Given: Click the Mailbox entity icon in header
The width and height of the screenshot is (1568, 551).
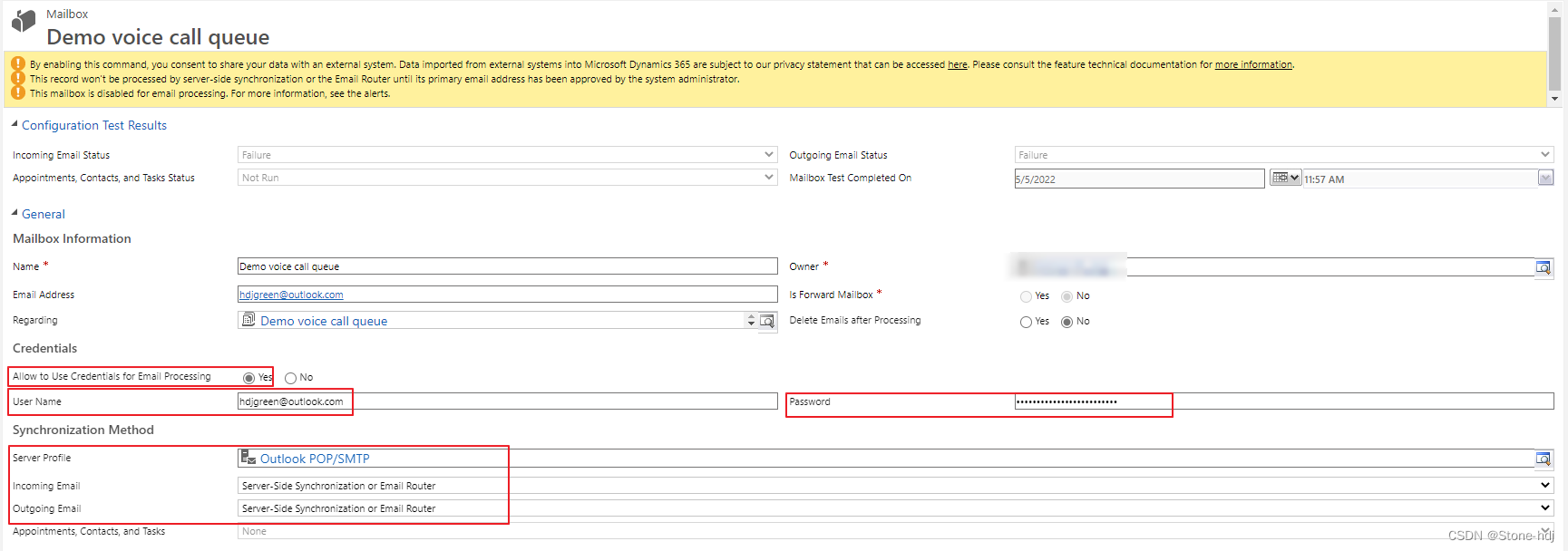Looking at the screenshot, I should (x=24, y=22).
